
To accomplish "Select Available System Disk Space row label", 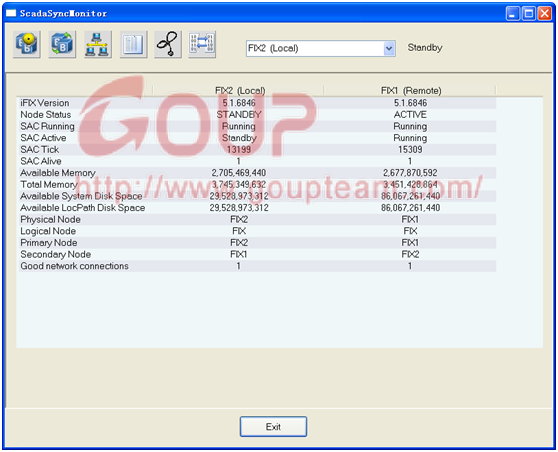I will (81, 196).
